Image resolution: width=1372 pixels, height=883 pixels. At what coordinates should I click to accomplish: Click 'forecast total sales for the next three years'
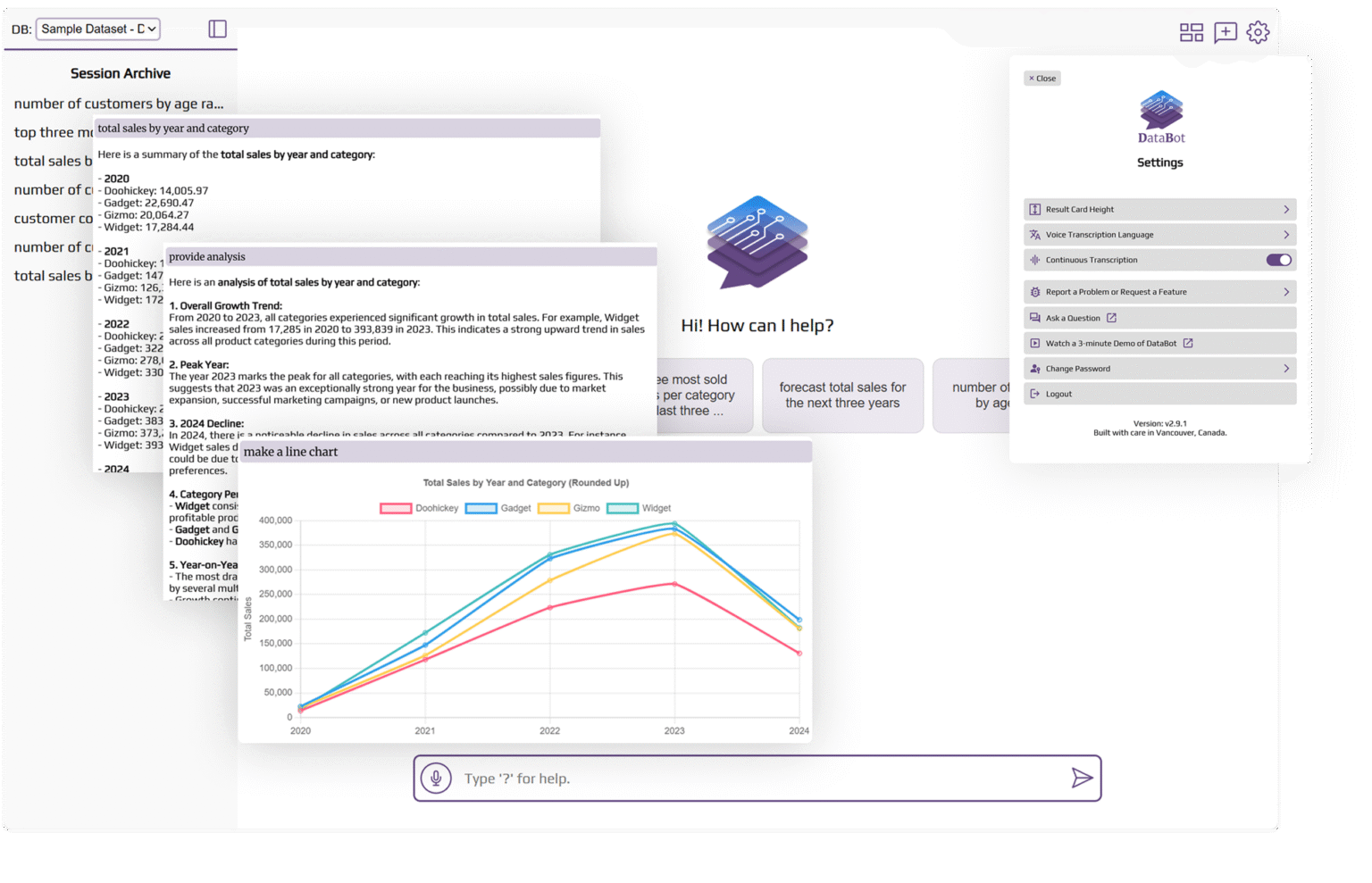[x=841, y=396]
